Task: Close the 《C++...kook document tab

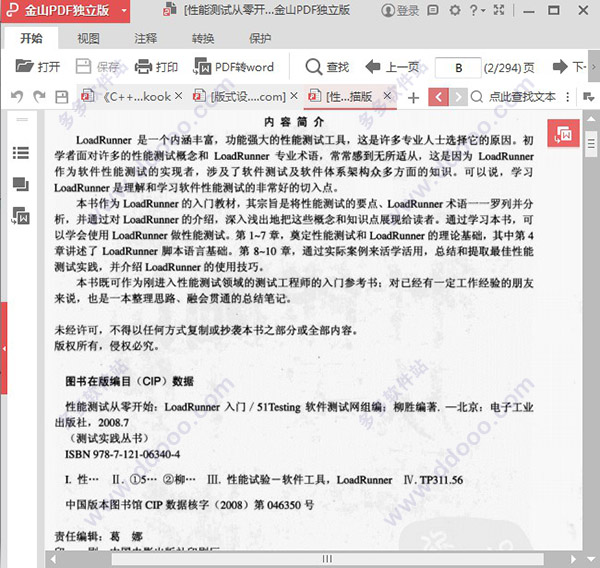Action: click(x=178, y=96)
